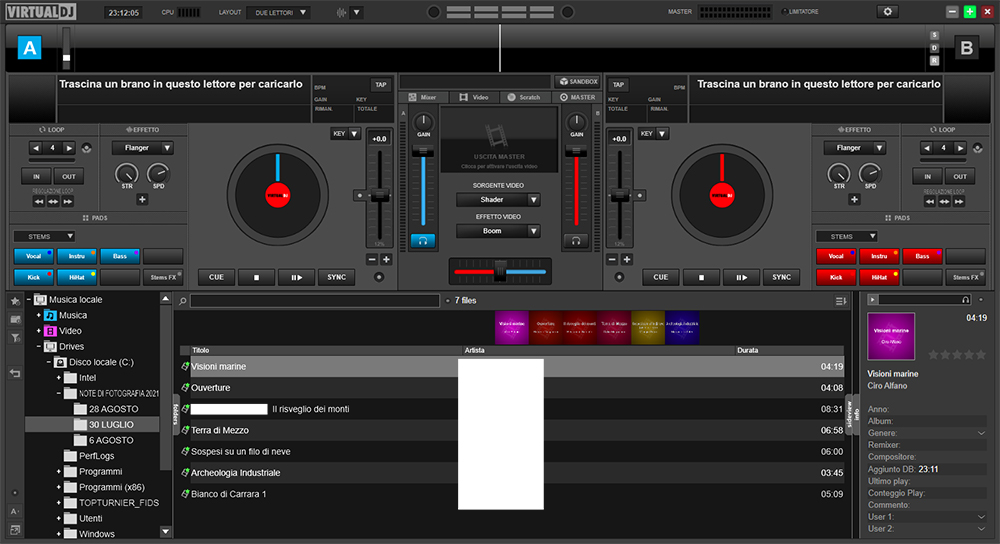This screenshot has width=1000, height=544.
Task: Click the browser search field
Action: [x=315, y=301]
